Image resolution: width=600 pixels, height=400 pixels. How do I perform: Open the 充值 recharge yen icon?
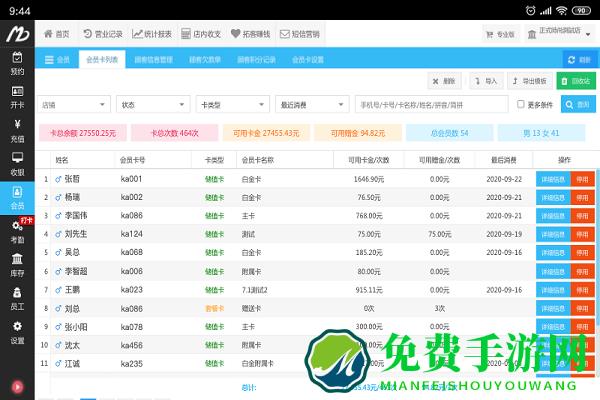(17, 131)
